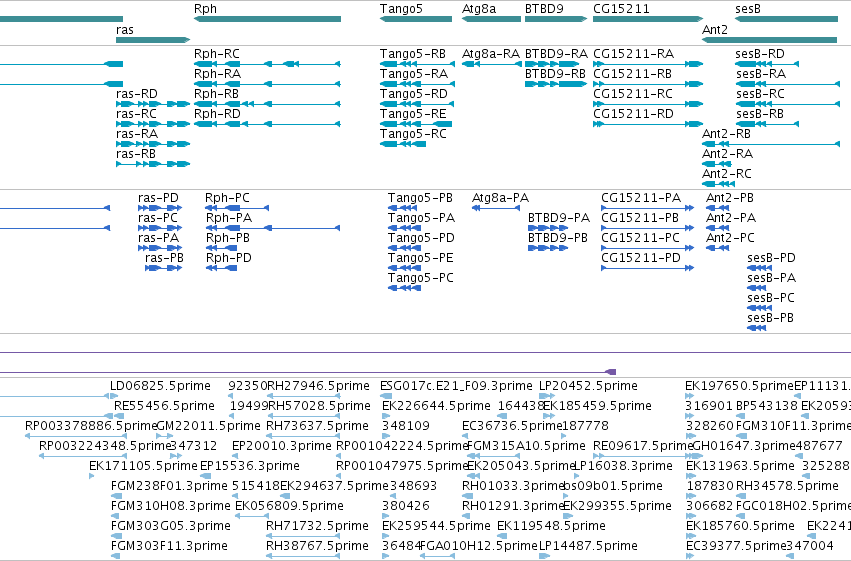This screenshot has height=561, width=851.
Task: Click transcript BTBD9-RB
Action: click(x=555, y=74)
